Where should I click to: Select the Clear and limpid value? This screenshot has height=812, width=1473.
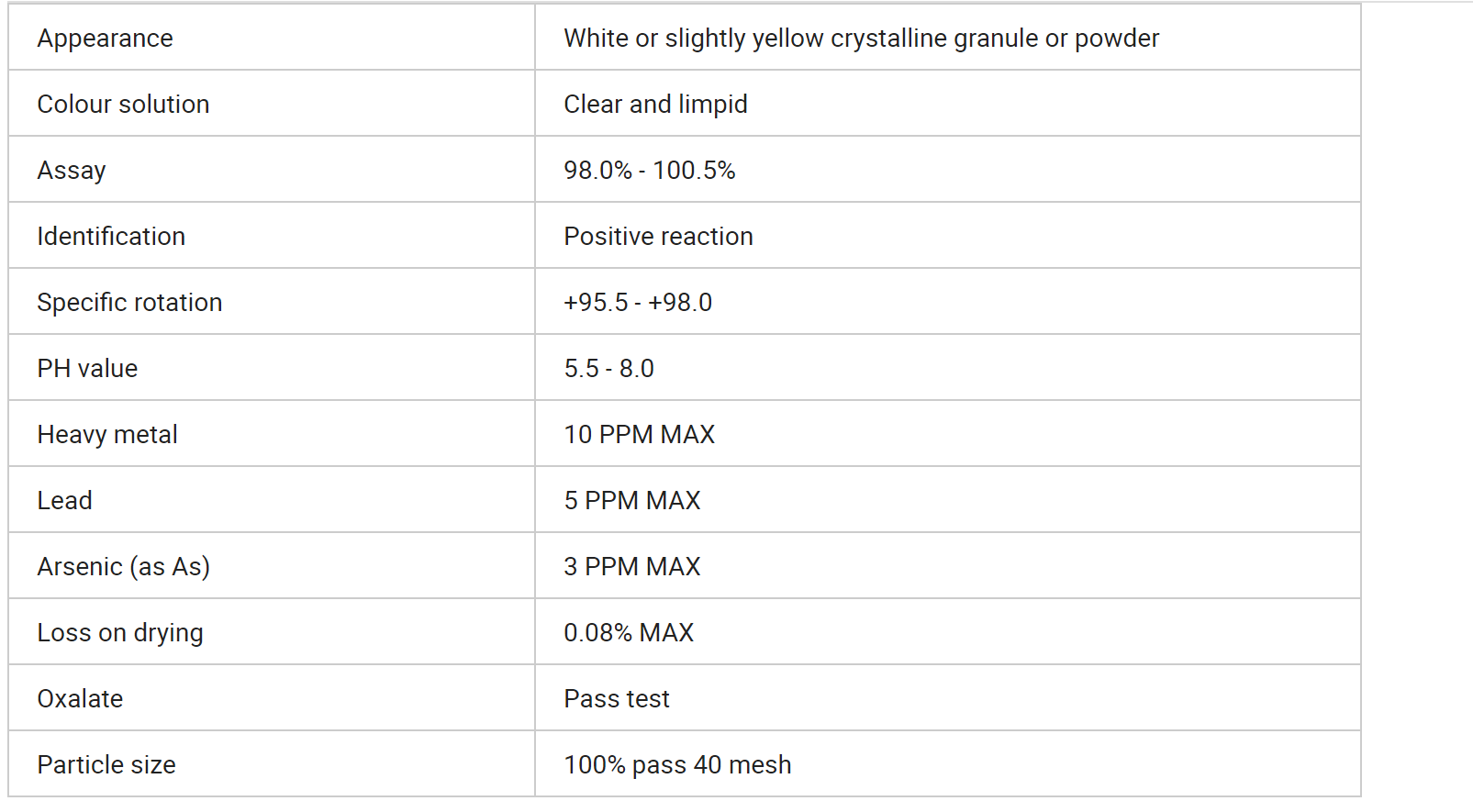click(655, 105)
